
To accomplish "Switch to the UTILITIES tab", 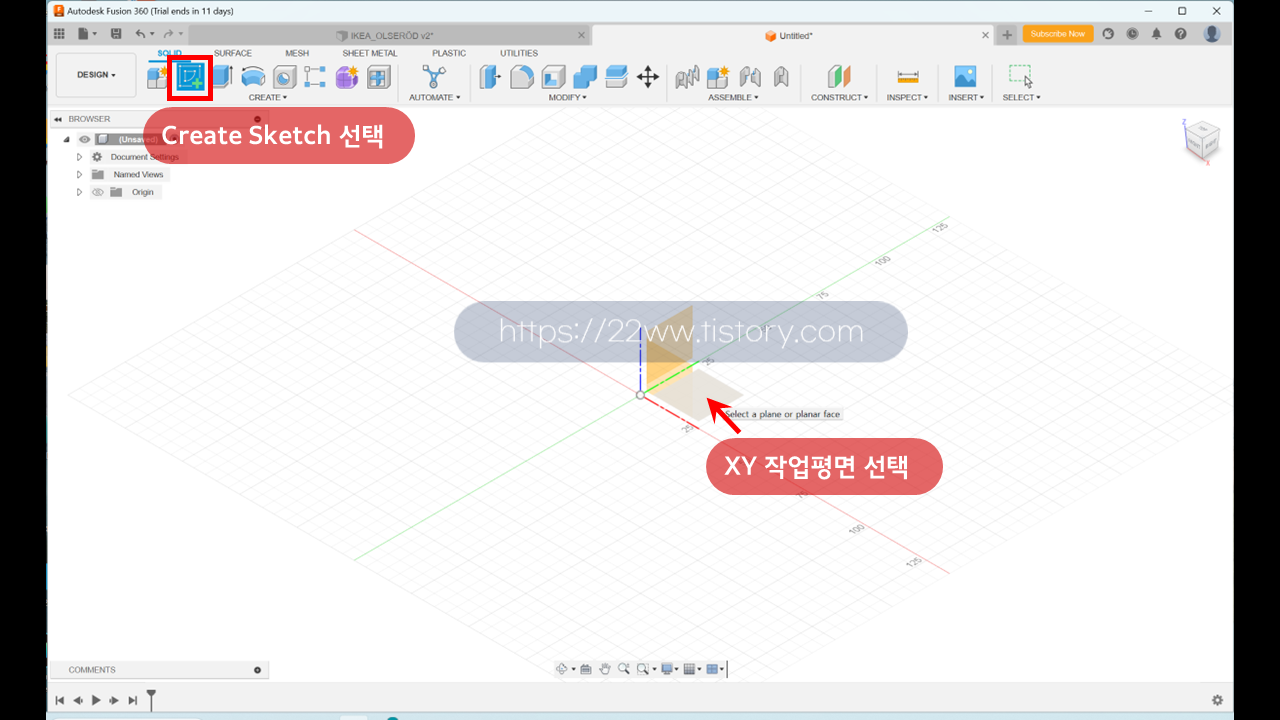I will click(519, 53).
